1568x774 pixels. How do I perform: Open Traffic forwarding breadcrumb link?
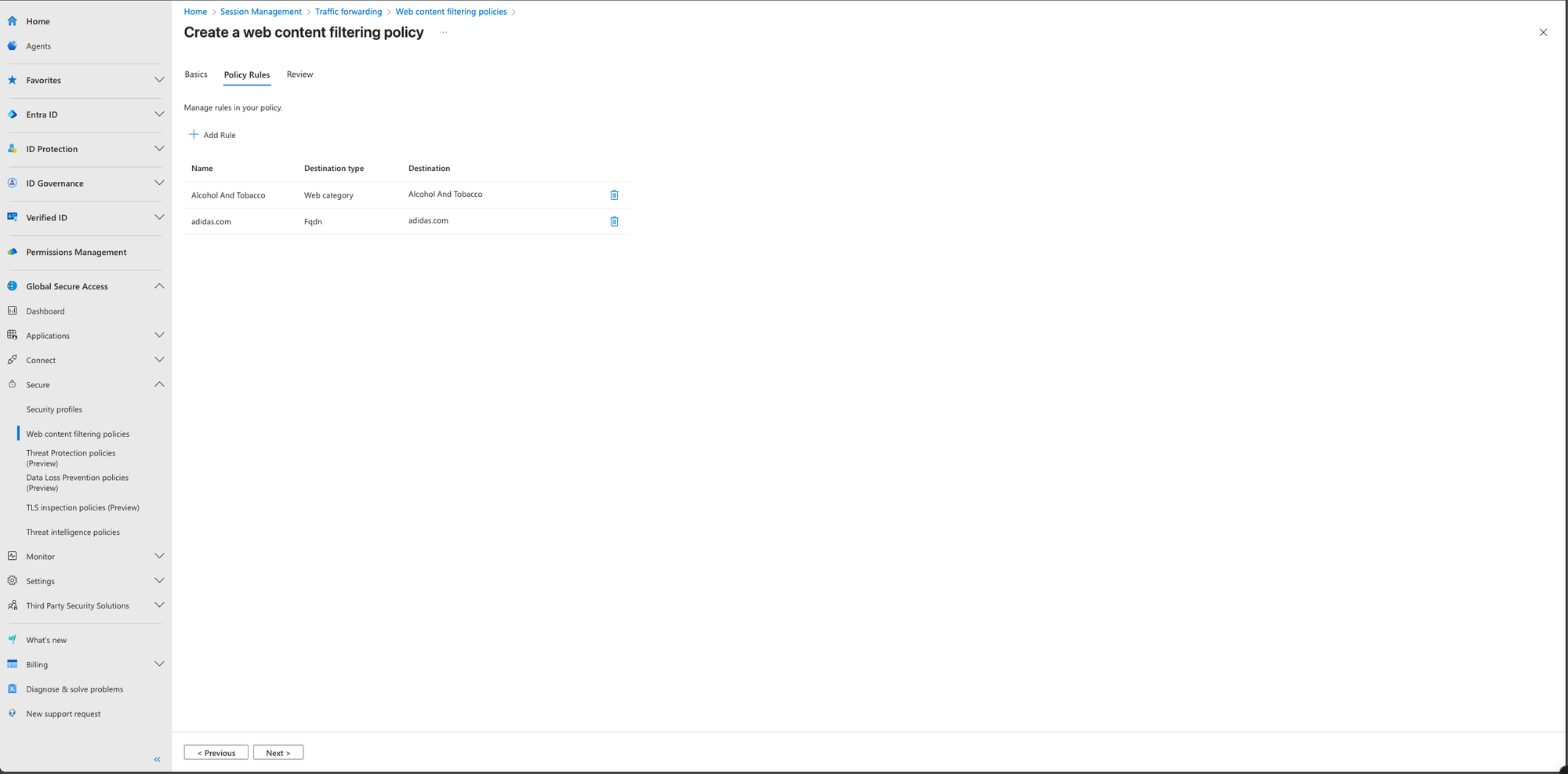(348, 12)
